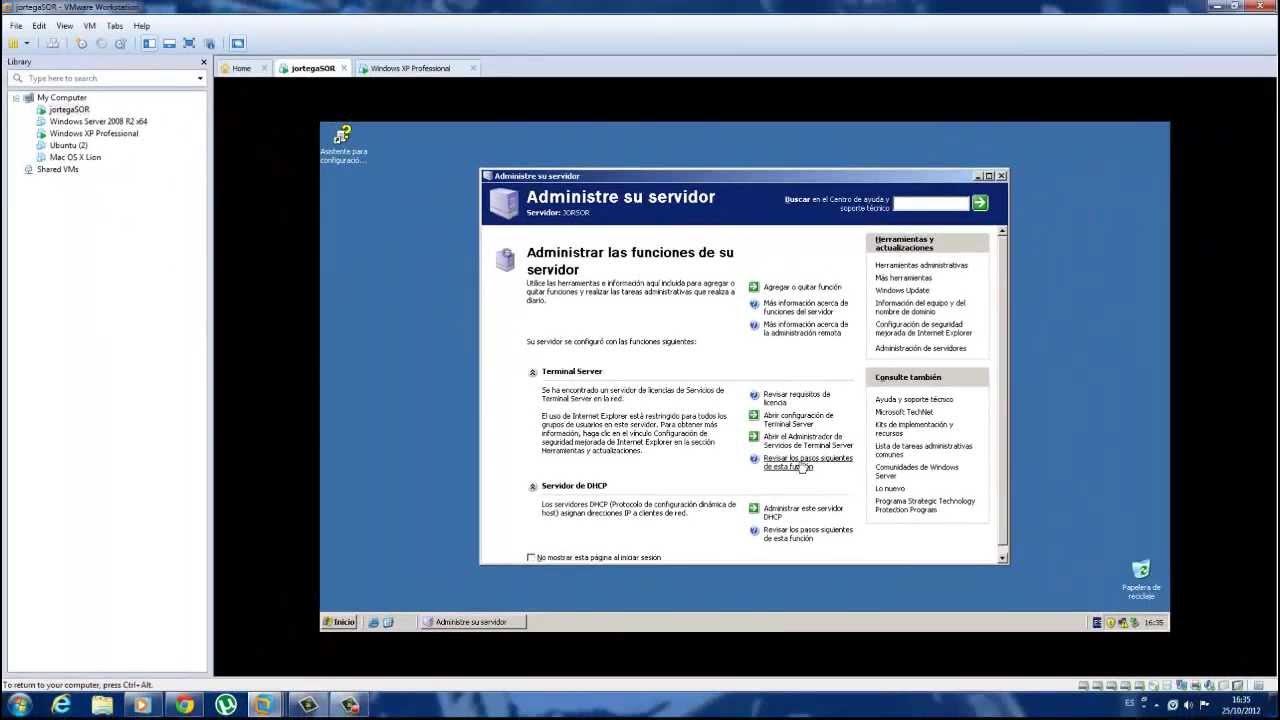Open Internet Explorer from host taskbar

click(x=61, y=705)
